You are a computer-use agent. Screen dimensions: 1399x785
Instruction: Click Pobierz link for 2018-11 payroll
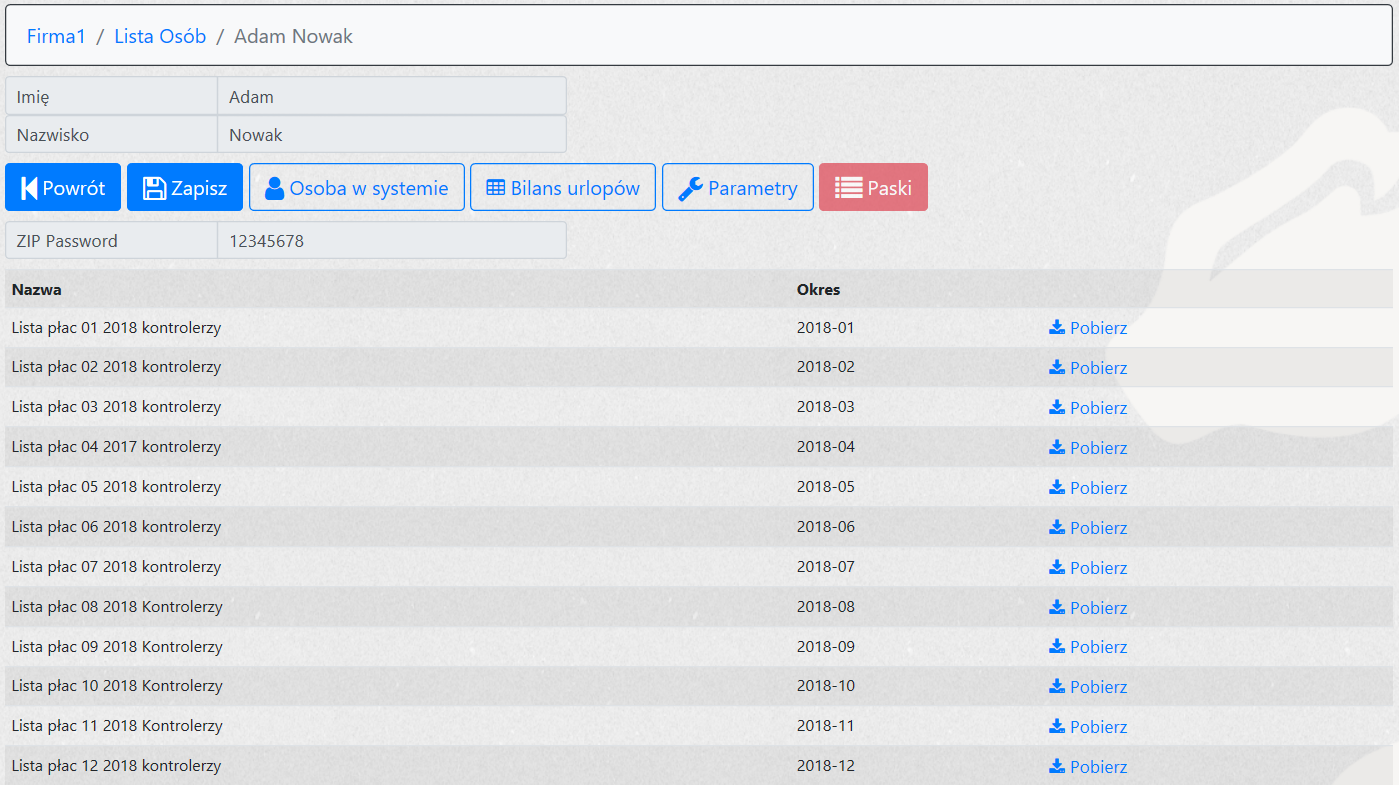[1098, 727]
